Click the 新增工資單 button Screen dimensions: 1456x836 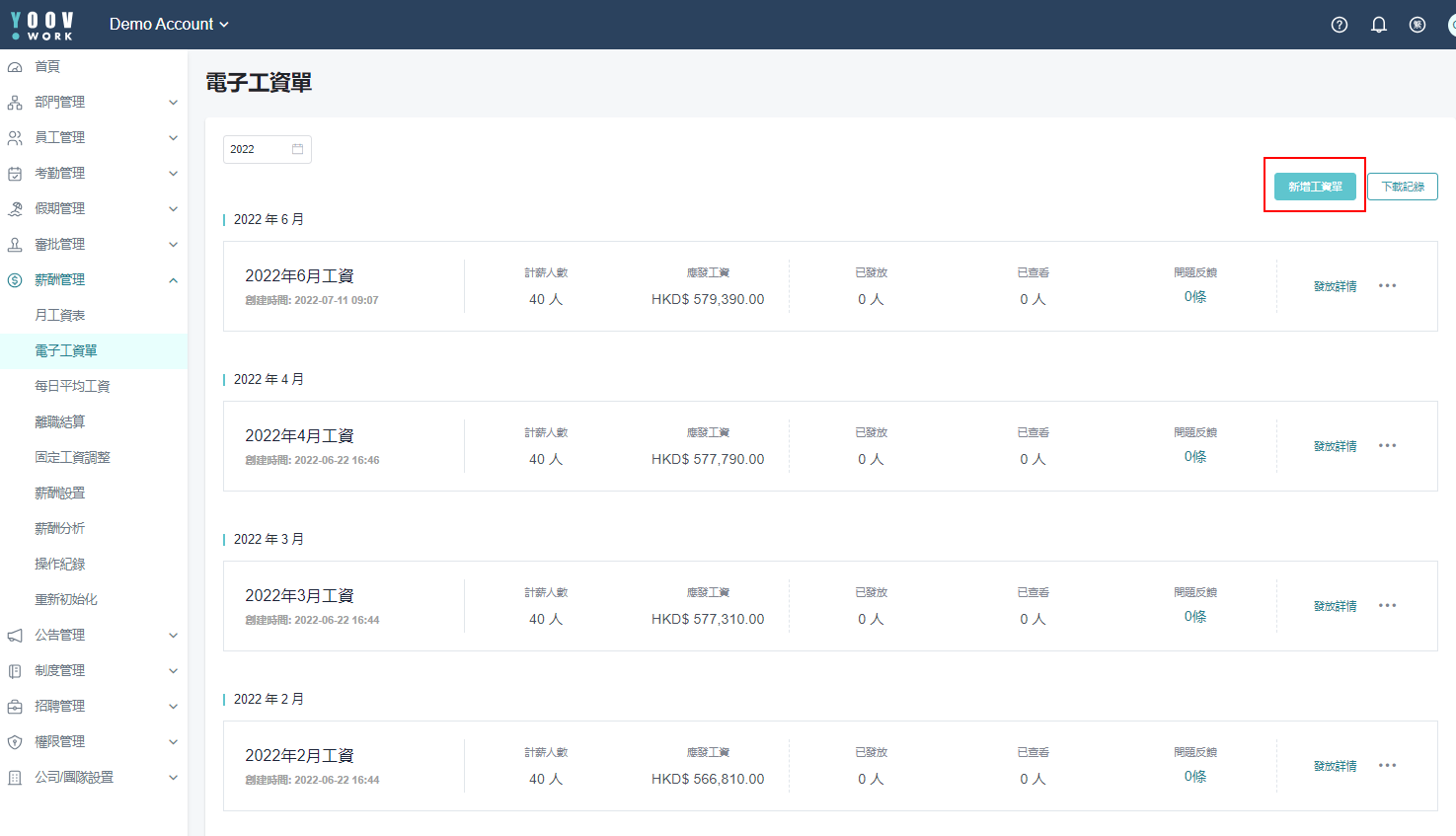tap(1314, 187)
